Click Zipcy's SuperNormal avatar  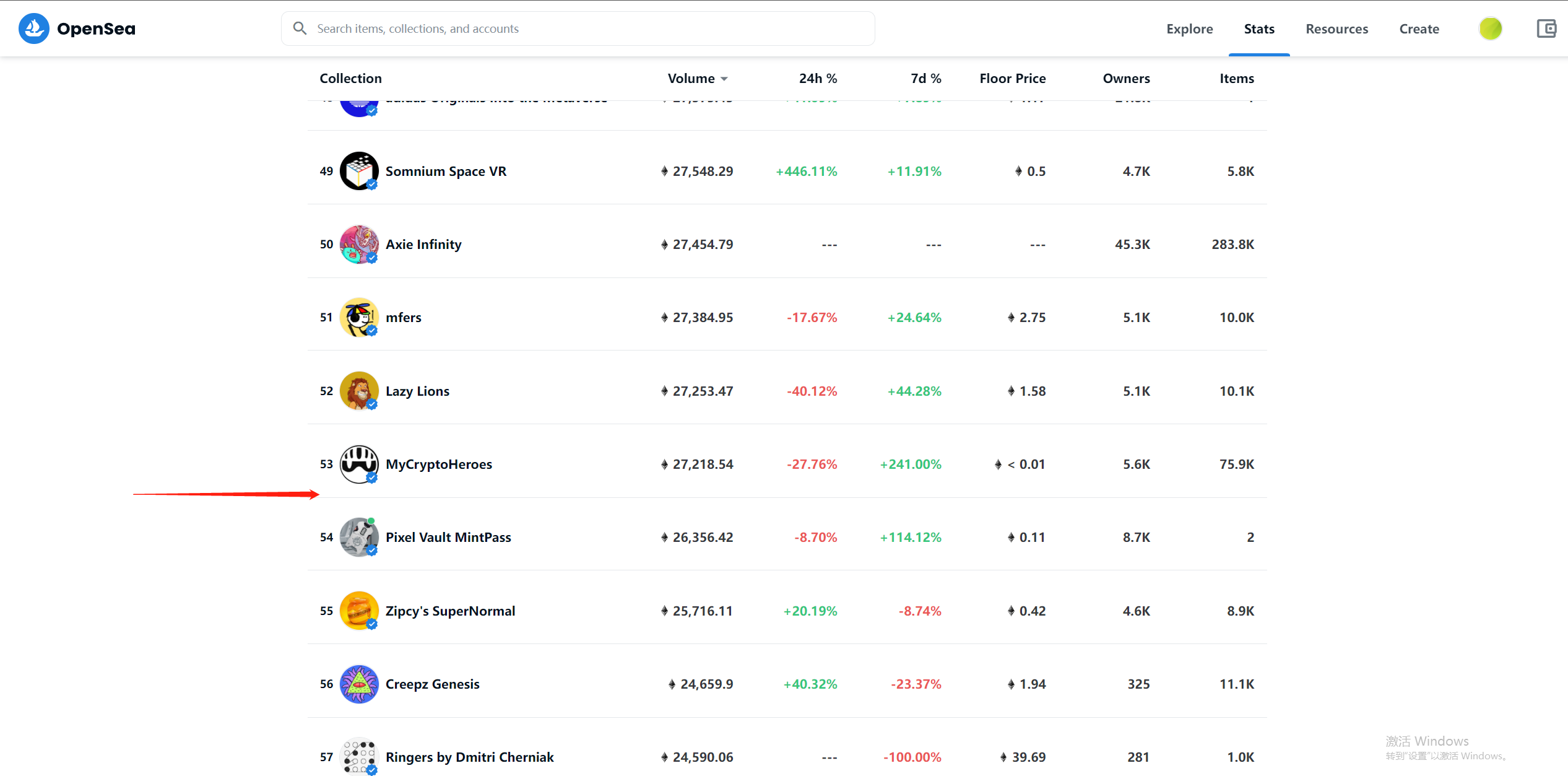click(359, 611)
